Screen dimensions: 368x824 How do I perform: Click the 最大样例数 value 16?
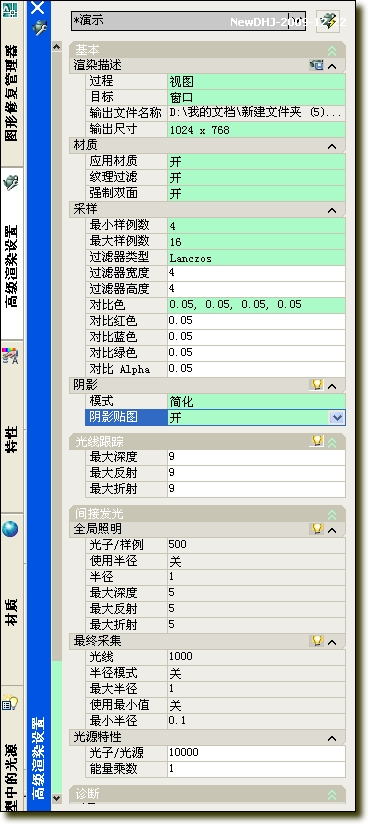point(257,241)
